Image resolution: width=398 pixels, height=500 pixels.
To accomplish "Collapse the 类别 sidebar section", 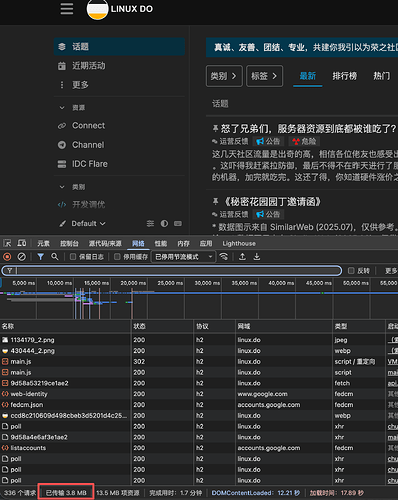I will point(62,187).
